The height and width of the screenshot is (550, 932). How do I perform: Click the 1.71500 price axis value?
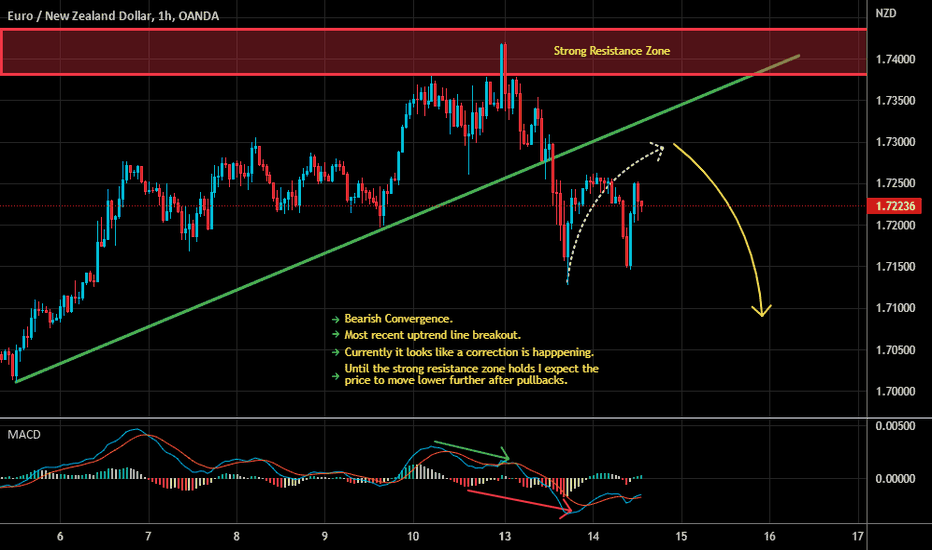point(895,266)
